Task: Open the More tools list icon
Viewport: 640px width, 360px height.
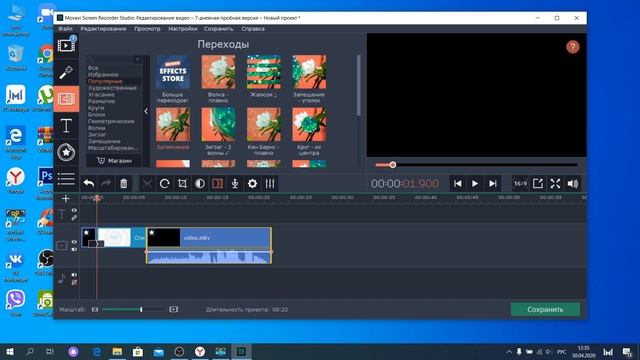Action: tap(66, 178)
